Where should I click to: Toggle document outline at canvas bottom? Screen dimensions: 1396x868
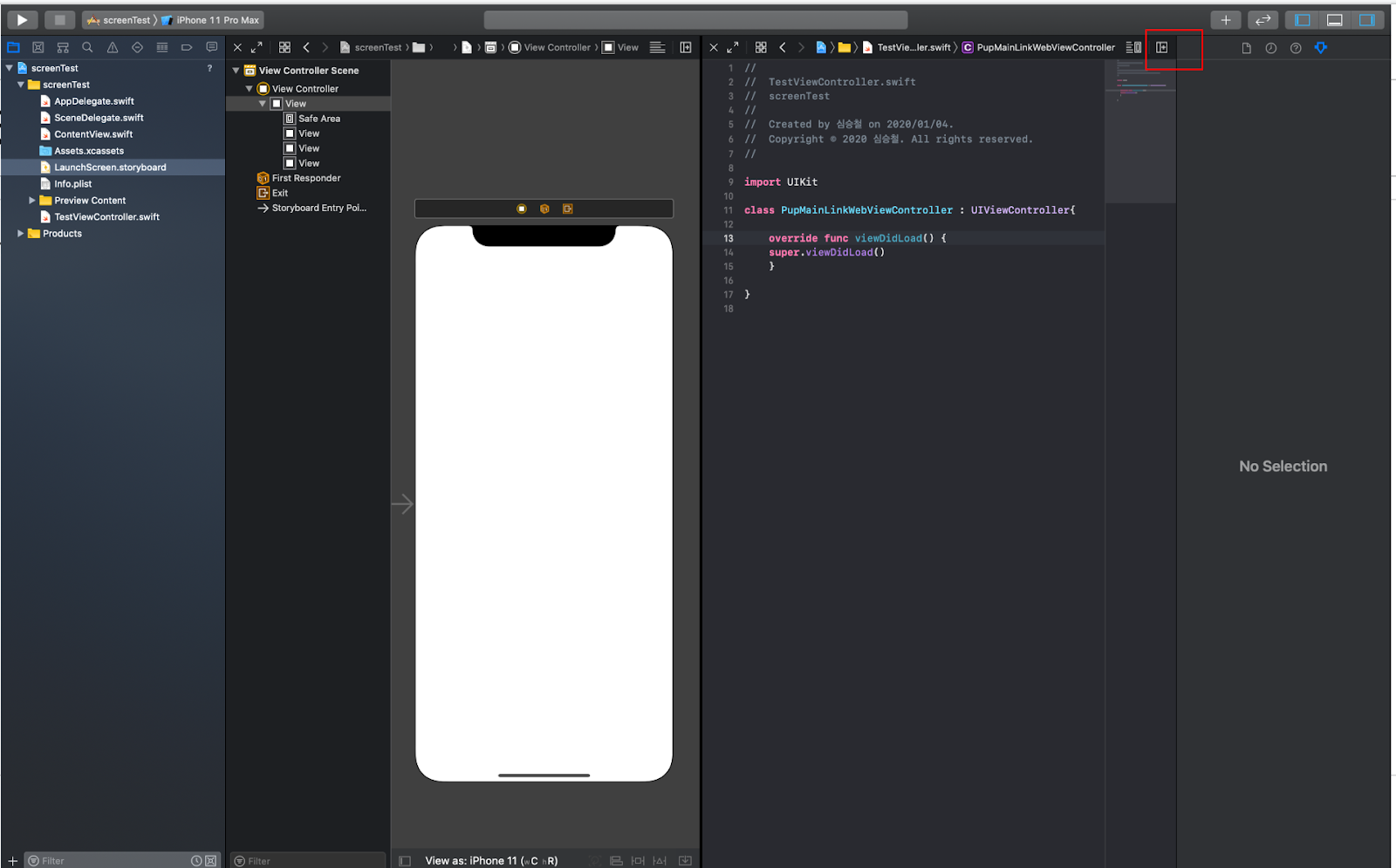(405, 860)
